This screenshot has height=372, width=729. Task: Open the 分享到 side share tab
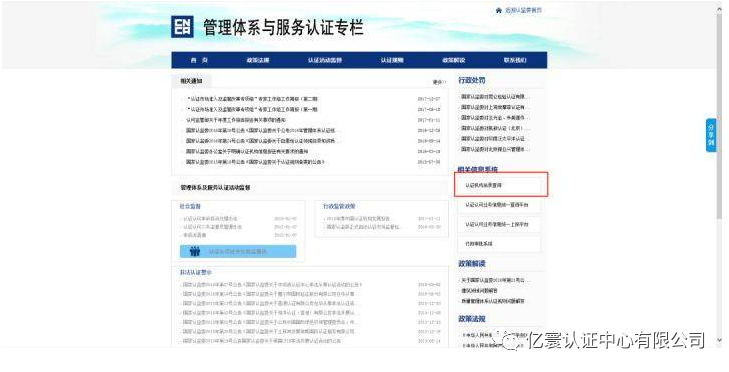coord(711,135)
